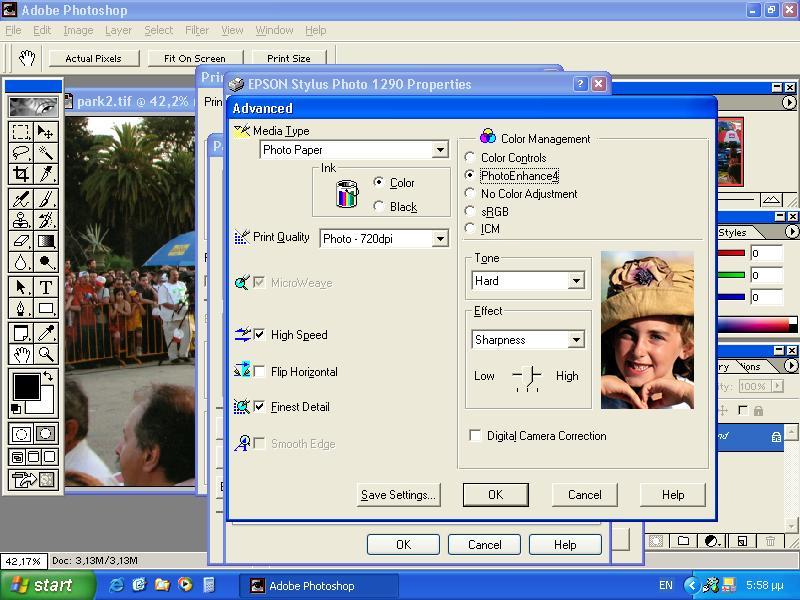800x600 pixels.
Task: Select the Gradient tool
Action: pyautogui.click(x=45, y=241)
